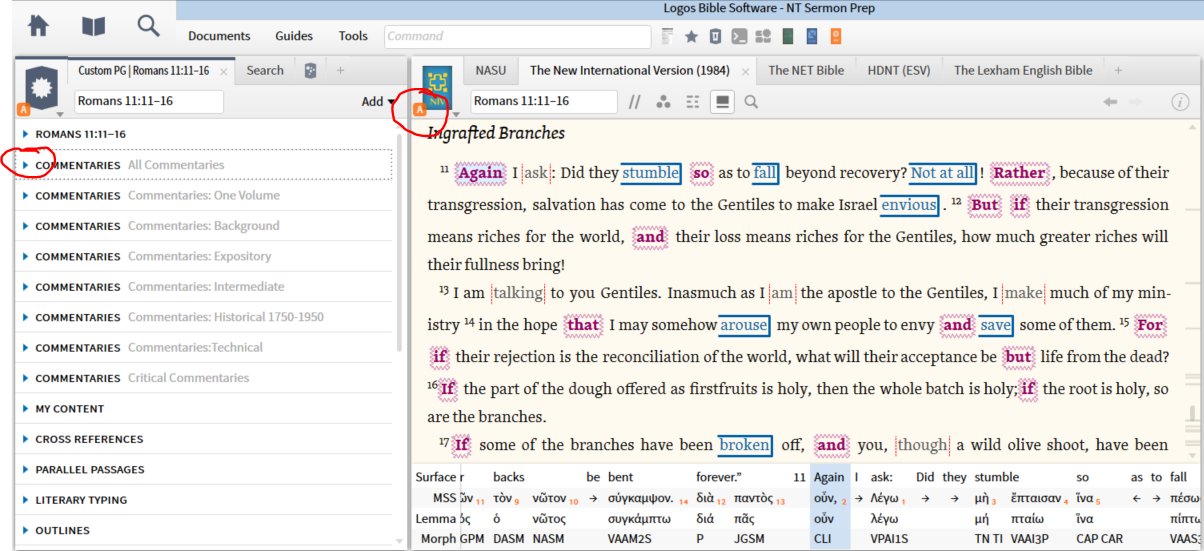
Task: Switch to HDNT (ESV) tab
Action: click(899, 70)
